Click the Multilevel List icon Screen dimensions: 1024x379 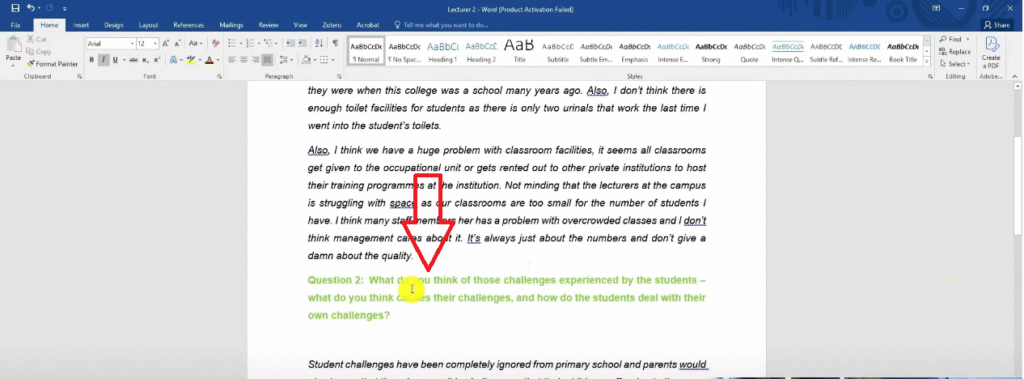pyautogui.click(x=269, y=44)
